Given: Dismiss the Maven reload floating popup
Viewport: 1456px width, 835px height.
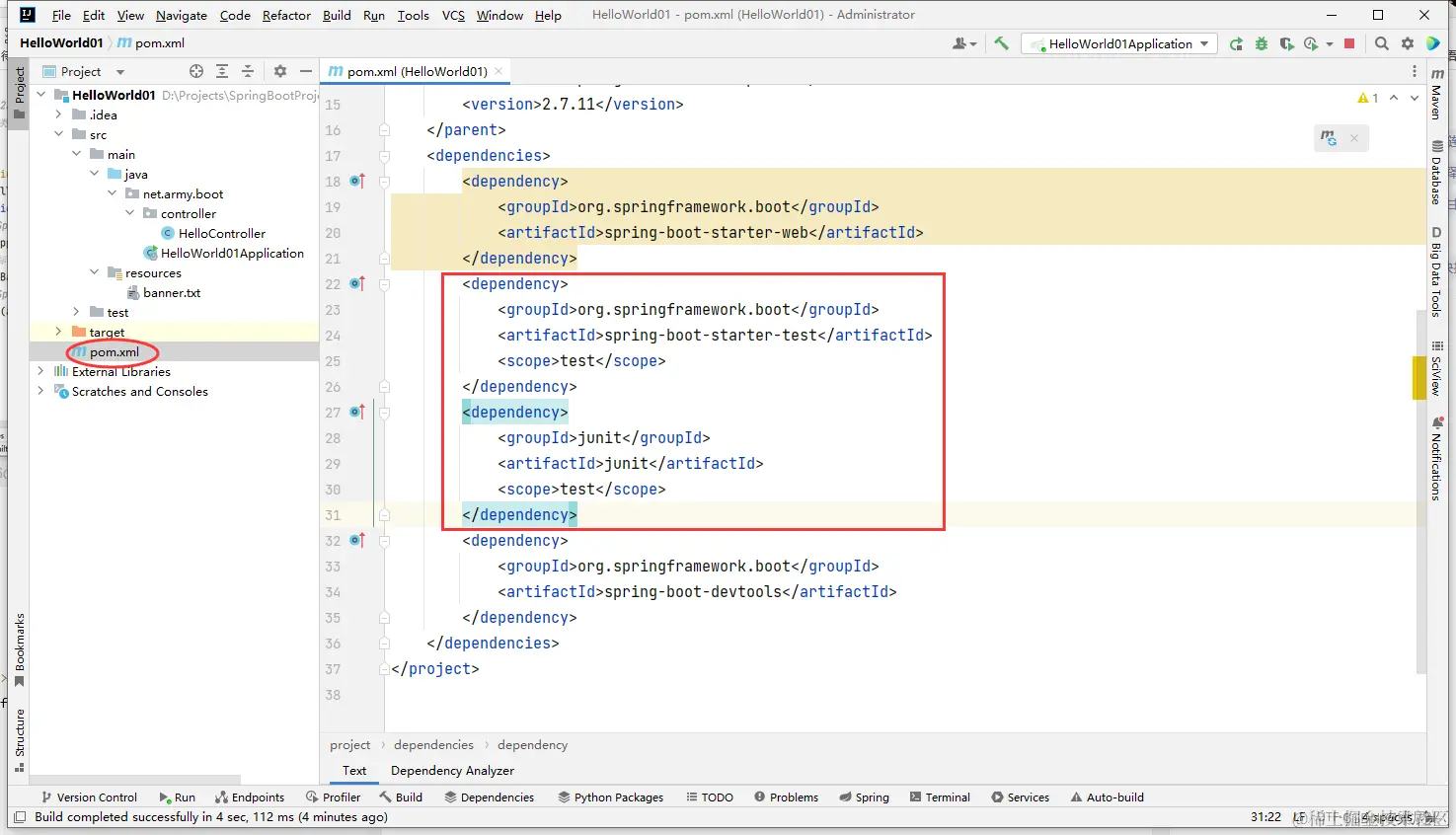Looking at the screenshot, I should coord(1354,138).
